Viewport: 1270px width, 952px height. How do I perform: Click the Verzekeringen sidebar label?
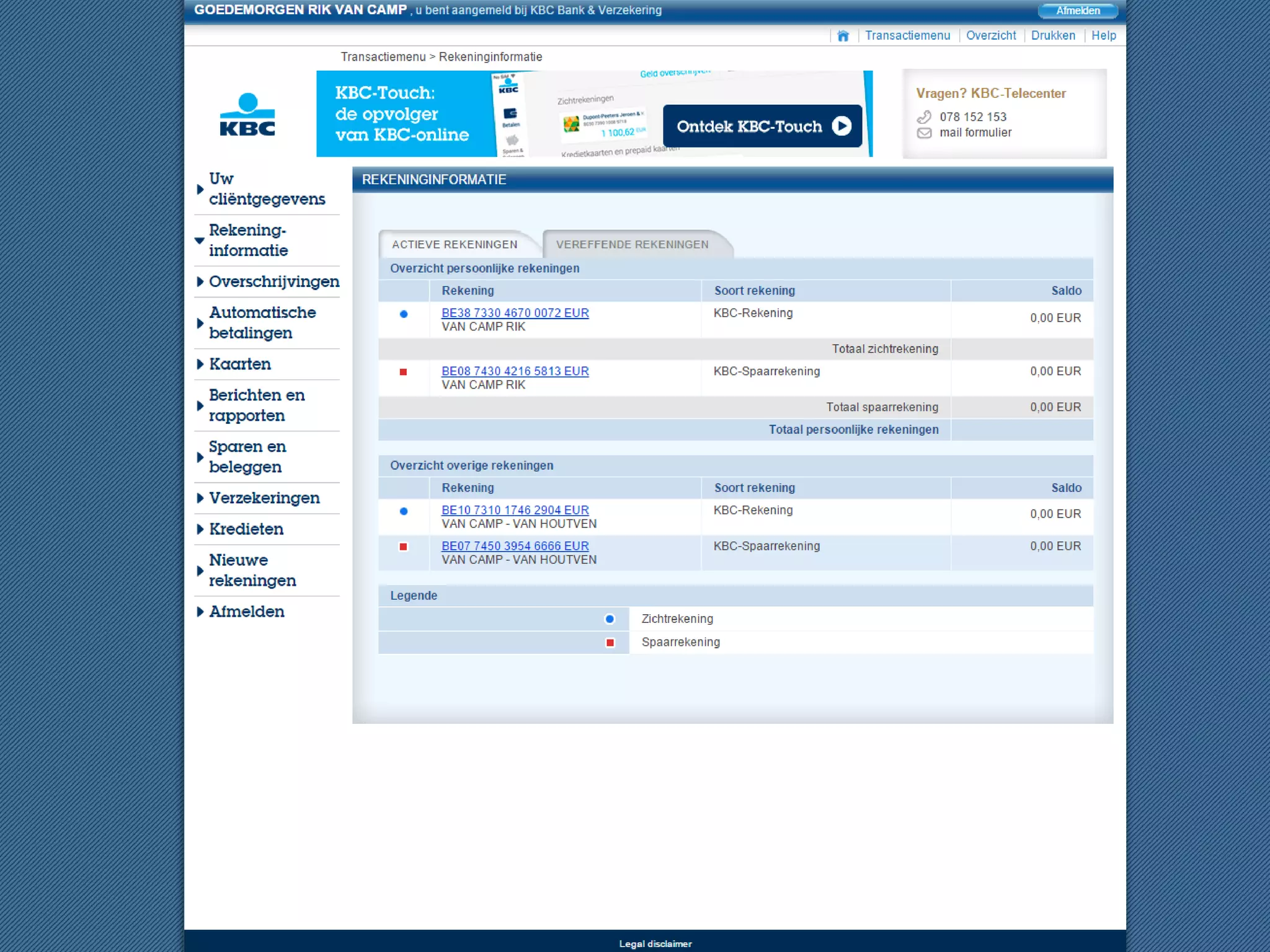click(264, 498)
